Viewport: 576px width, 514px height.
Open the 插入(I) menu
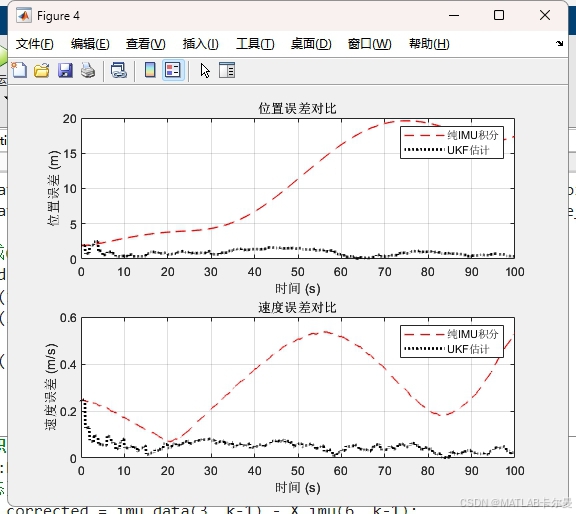coord(201,44)
